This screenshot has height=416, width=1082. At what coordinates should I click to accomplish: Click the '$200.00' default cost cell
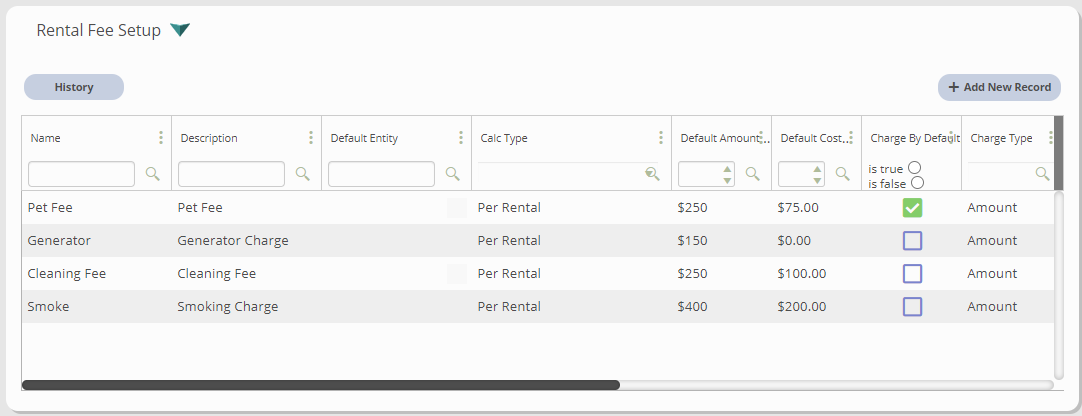click(x=801, y=306)
